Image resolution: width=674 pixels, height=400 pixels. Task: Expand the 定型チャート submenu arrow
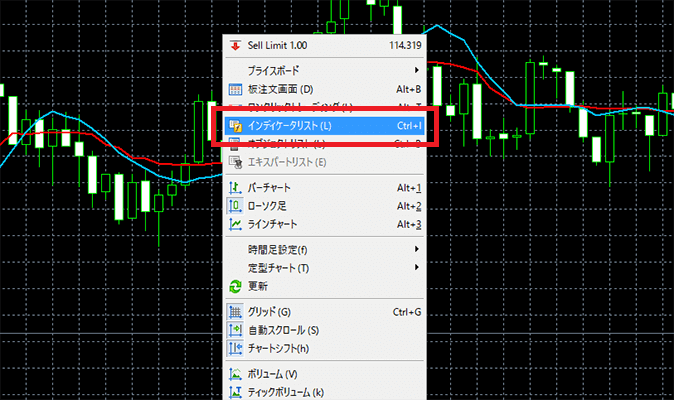417,267
